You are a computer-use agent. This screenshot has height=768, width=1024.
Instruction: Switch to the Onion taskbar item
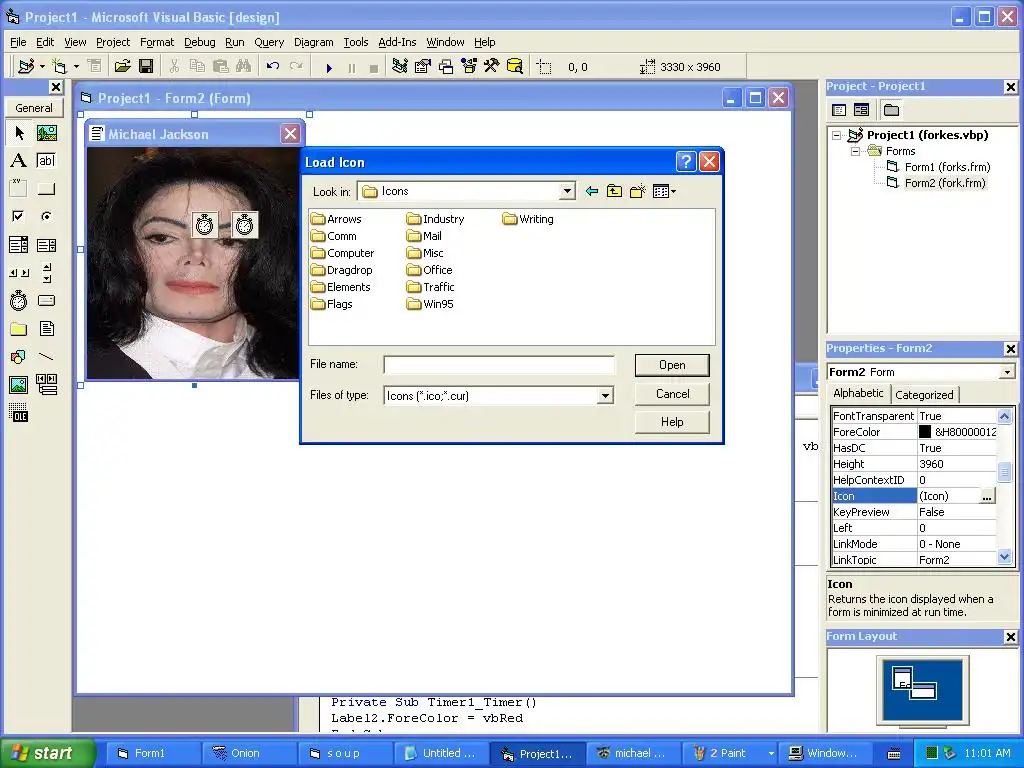click(x=248, y=753)
